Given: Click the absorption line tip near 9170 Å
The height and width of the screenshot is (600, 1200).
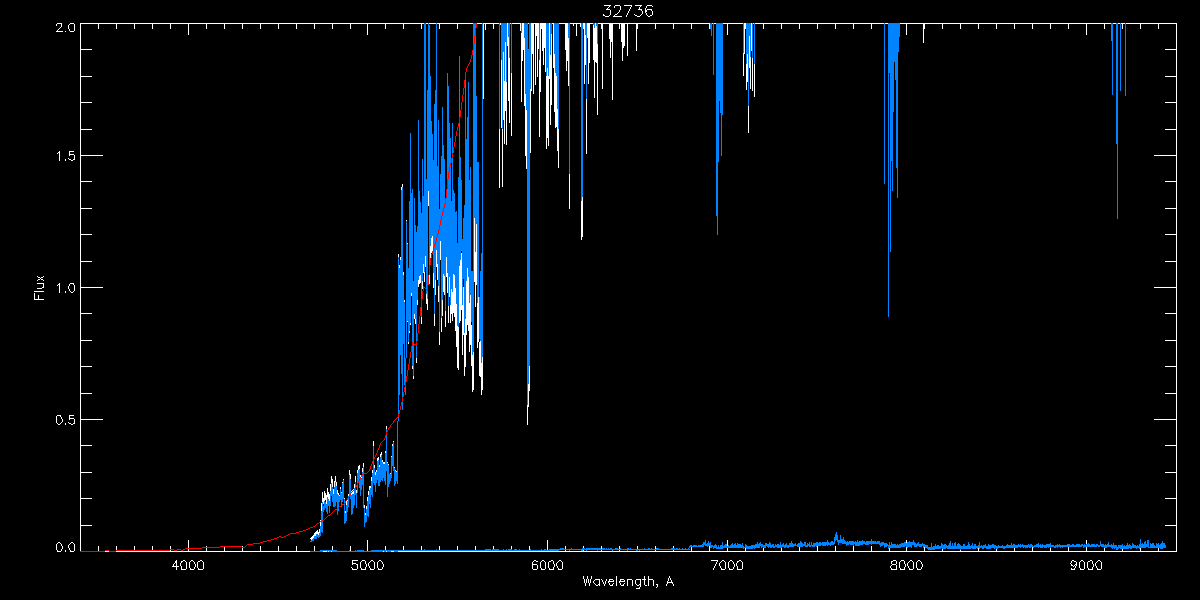Looking at the screenshot, I should pos(1117,217).
